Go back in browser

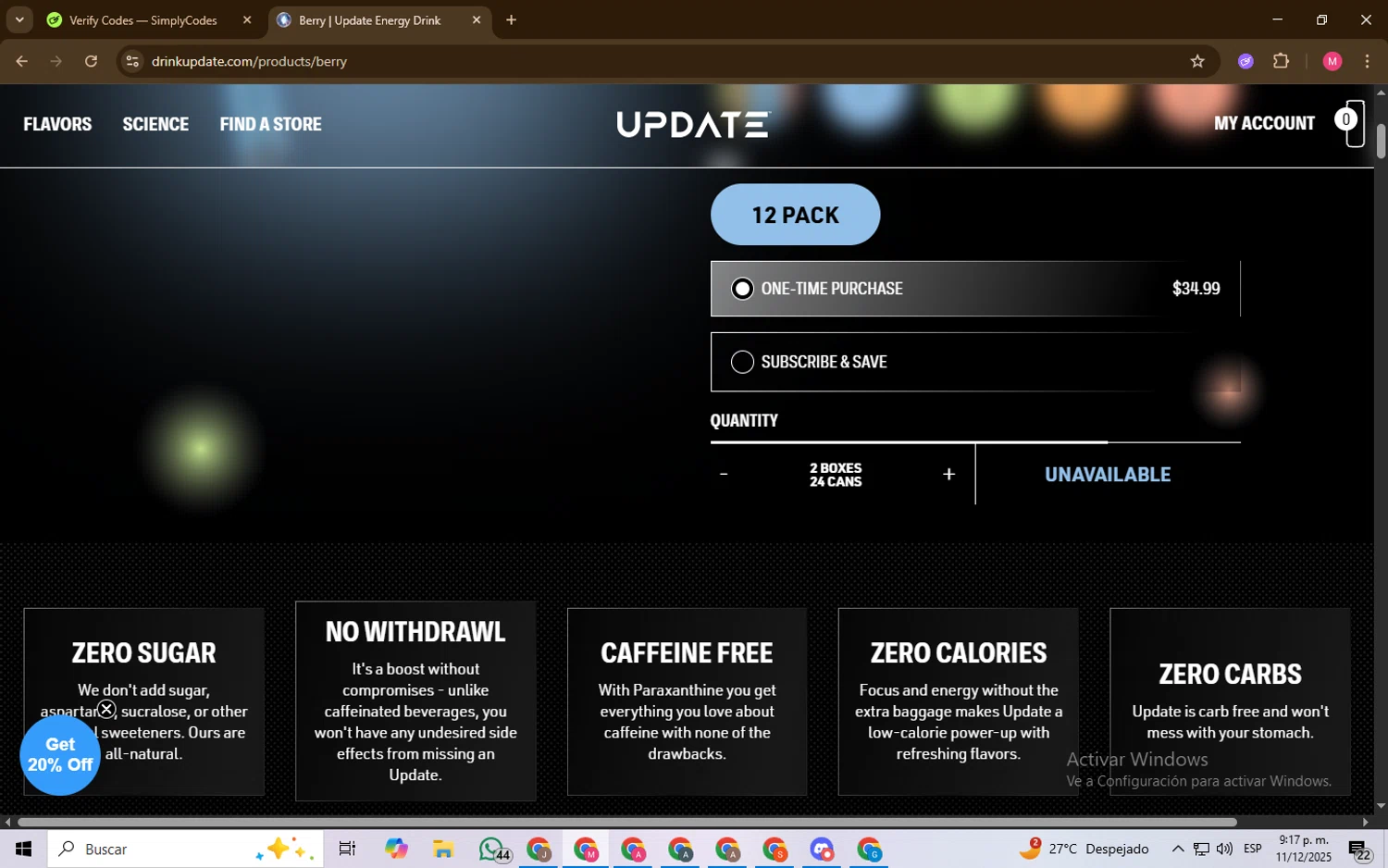(21, 61)
